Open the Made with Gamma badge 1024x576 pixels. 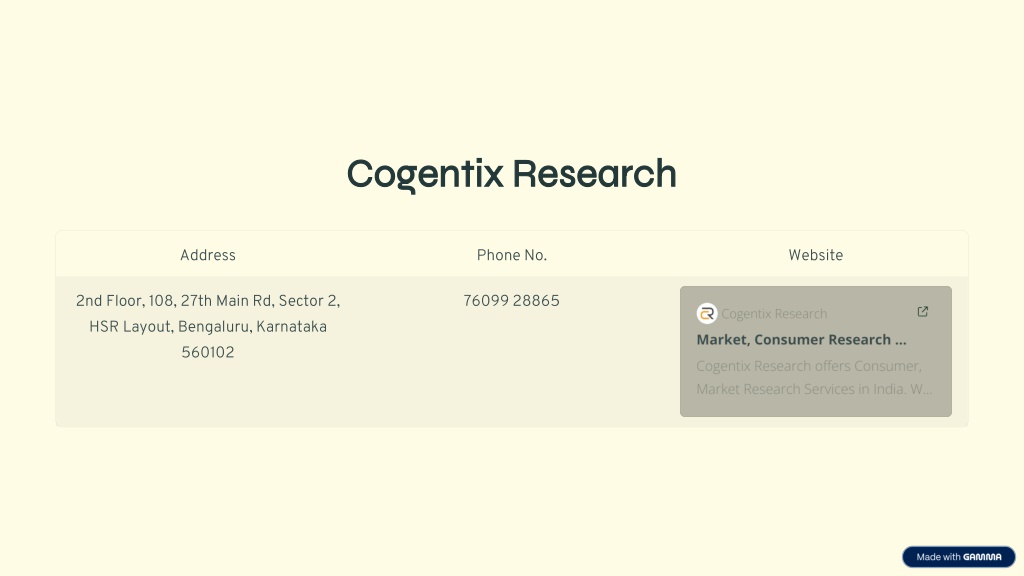958,557
